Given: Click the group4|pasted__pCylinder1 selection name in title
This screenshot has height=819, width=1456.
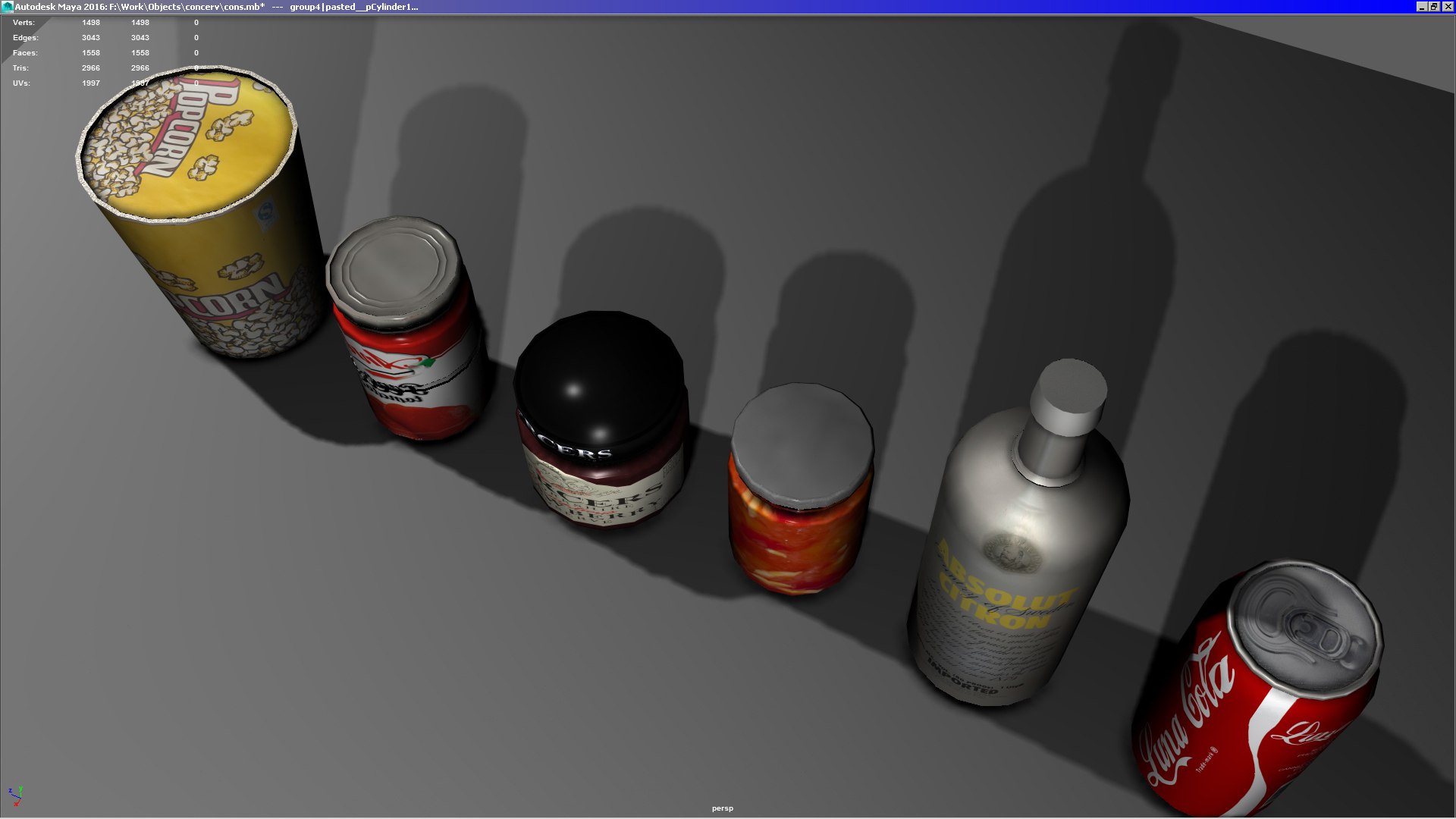Looking at the screenshot, I should pos(353,7).
